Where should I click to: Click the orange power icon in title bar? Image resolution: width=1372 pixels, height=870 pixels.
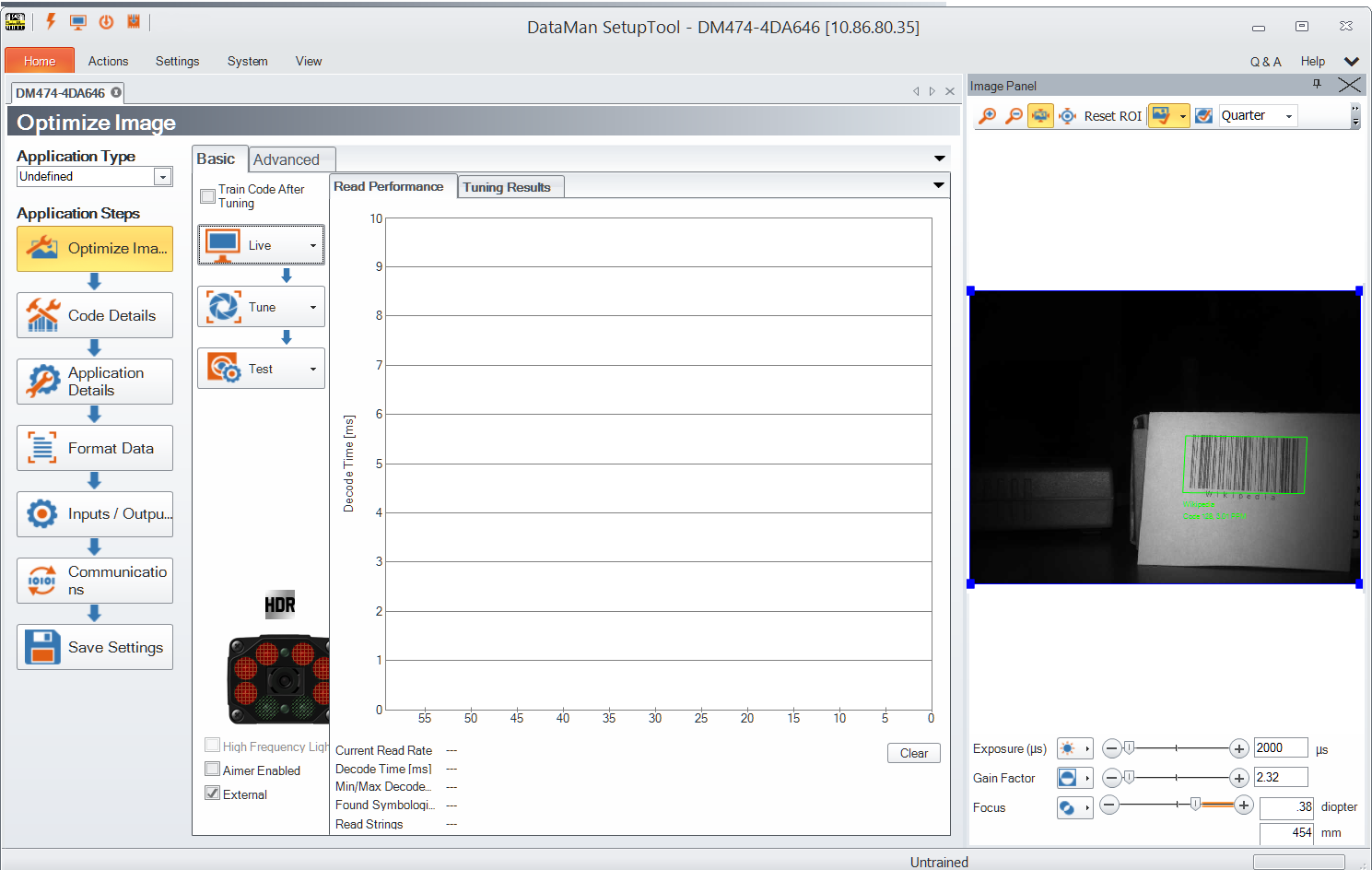[x=106, y=22]
